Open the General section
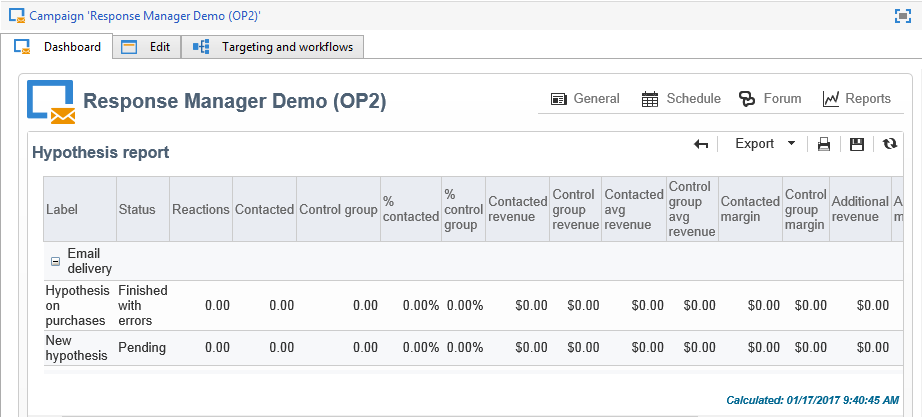922x417 pixels. coord(585,98)
